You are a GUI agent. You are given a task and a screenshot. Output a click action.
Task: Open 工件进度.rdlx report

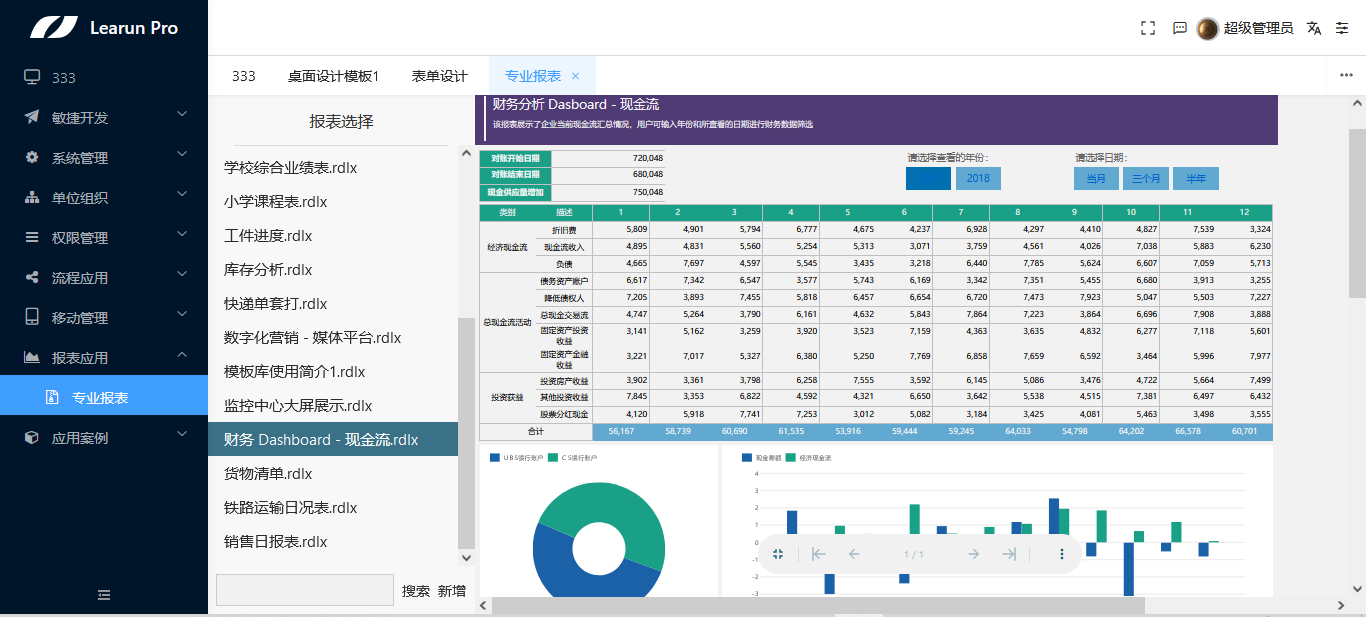(x=332, y=236)
